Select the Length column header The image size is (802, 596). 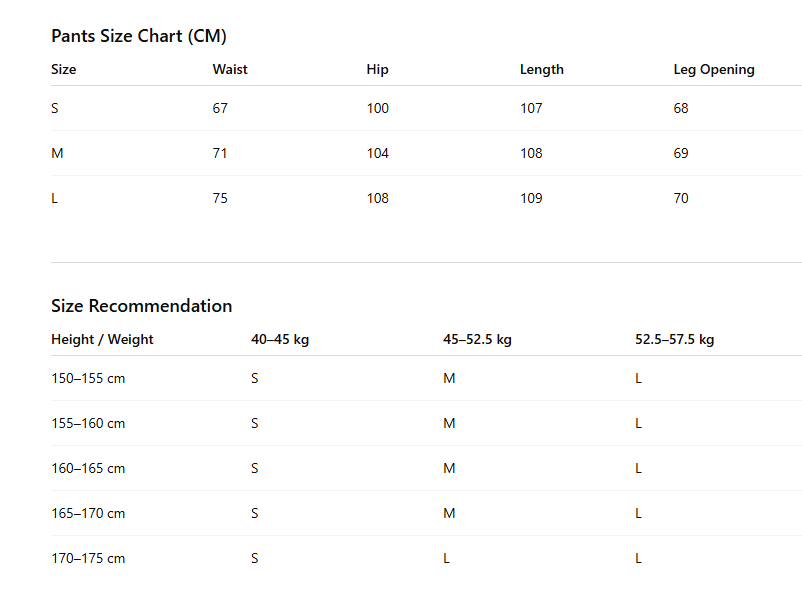point(542,70)
